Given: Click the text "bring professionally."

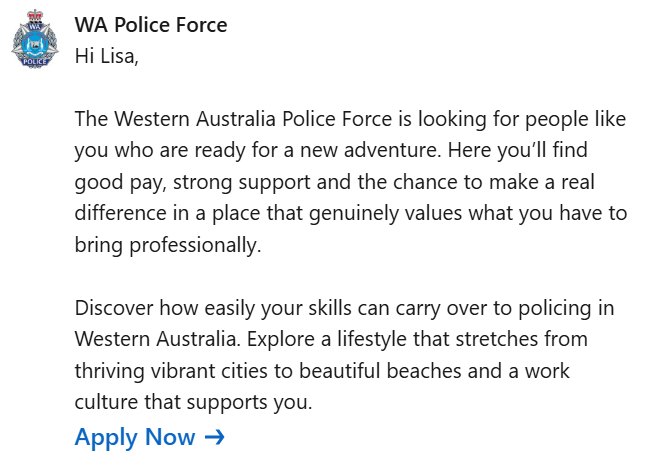Looking at the screenshot, I should coord(167,246).
